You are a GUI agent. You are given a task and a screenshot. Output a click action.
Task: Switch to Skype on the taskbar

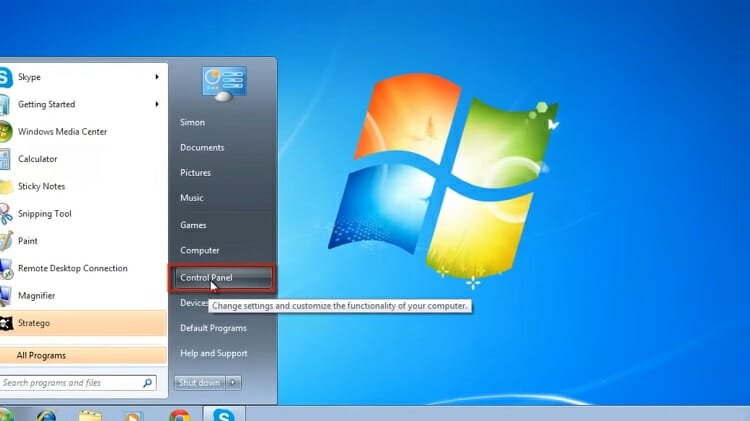click(x=224, y=414)
